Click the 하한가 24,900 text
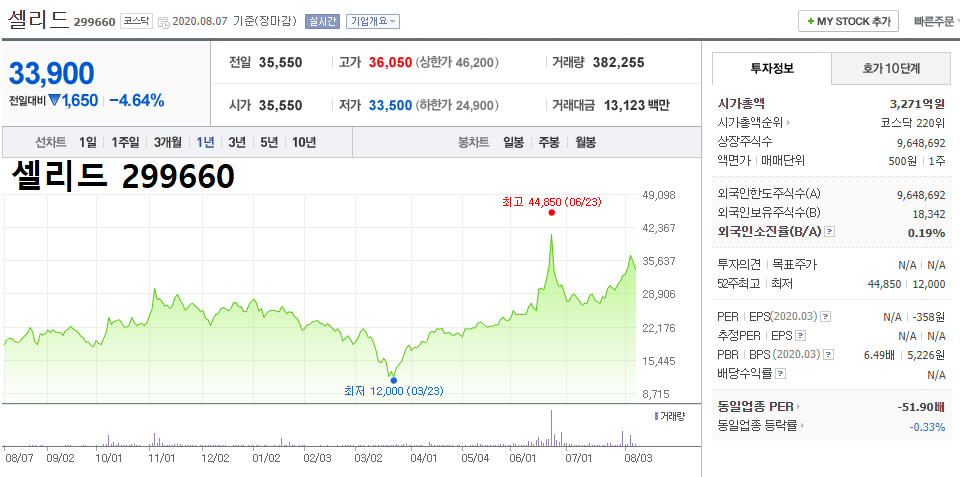Screen dimensions: 960x477 click(457, 105)
